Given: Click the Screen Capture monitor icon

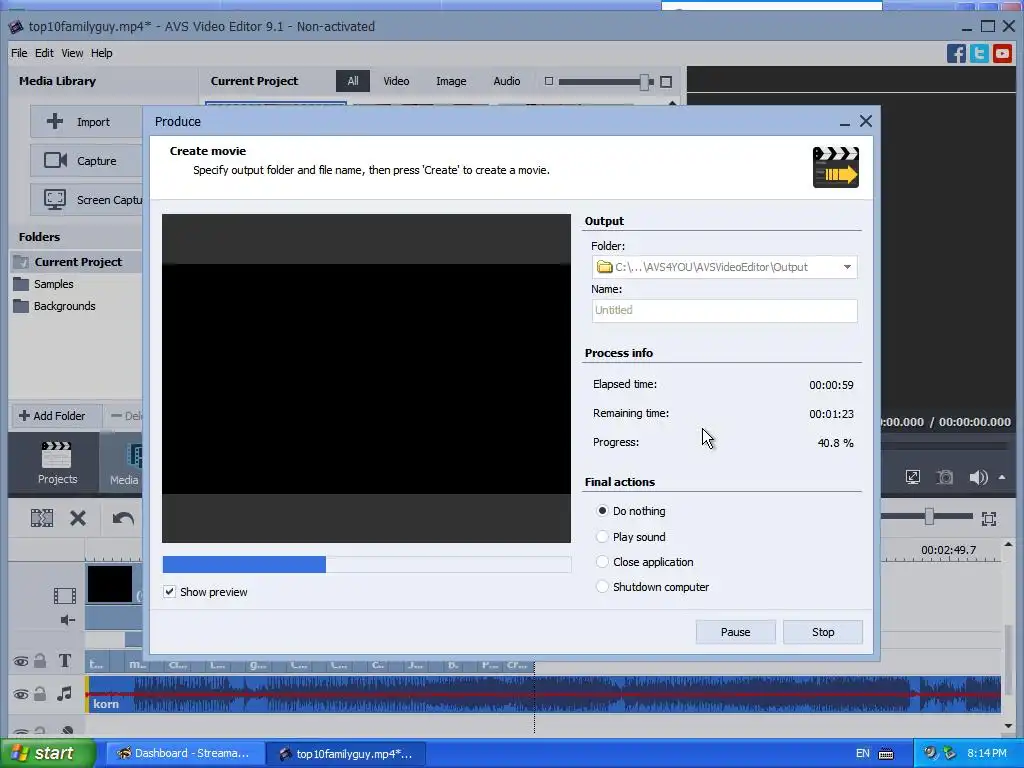Looking at the screenshot, I should pyautogui.click(x=55, y=199).
